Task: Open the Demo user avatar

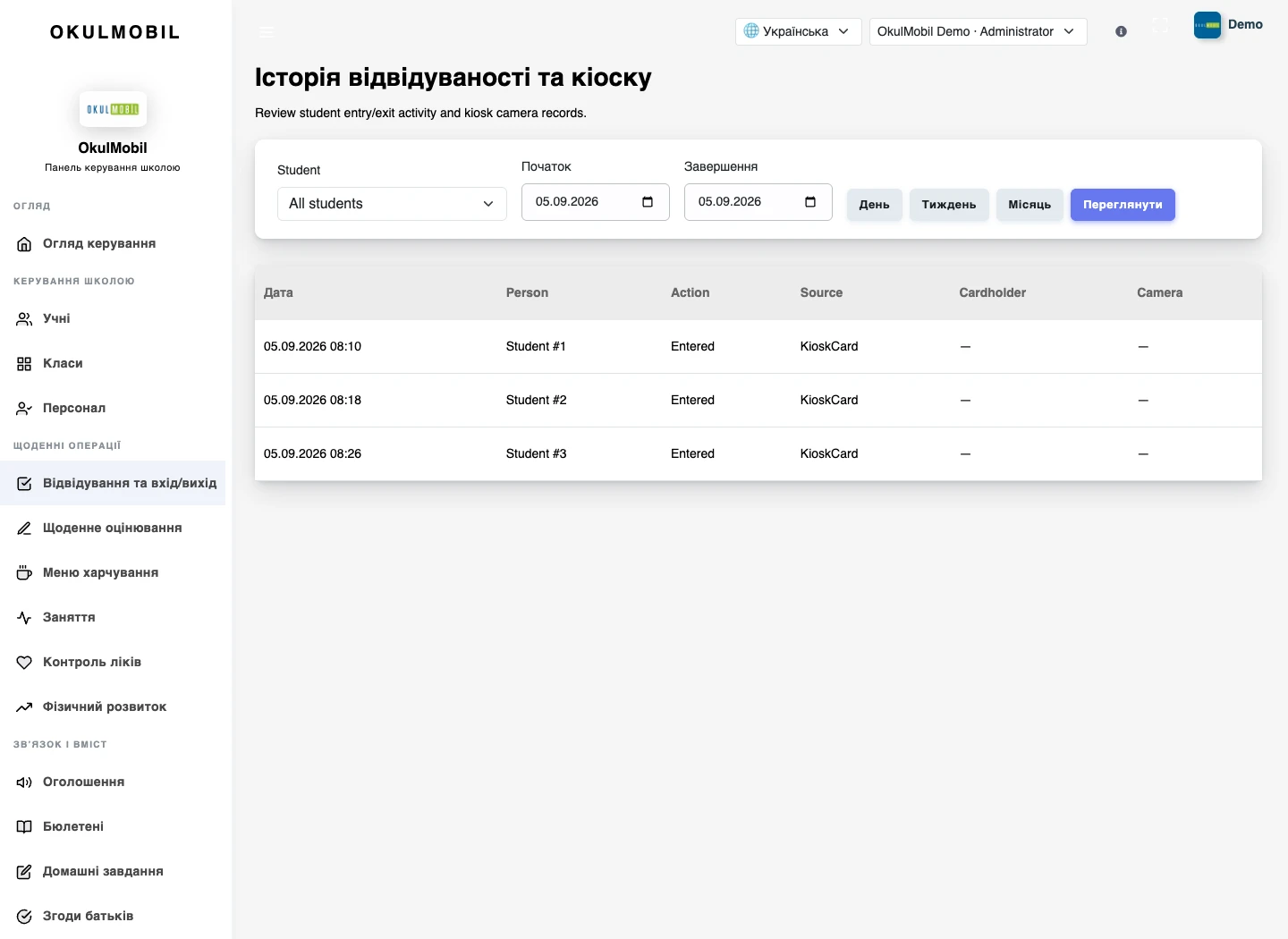Action: (x=1207, y=25)
